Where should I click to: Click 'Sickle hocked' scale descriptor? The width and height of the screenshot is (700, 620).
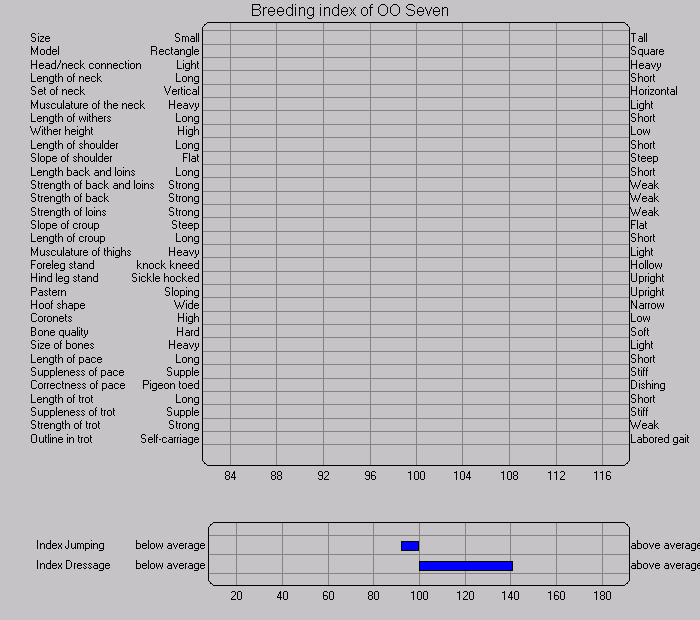pos(165,278)
